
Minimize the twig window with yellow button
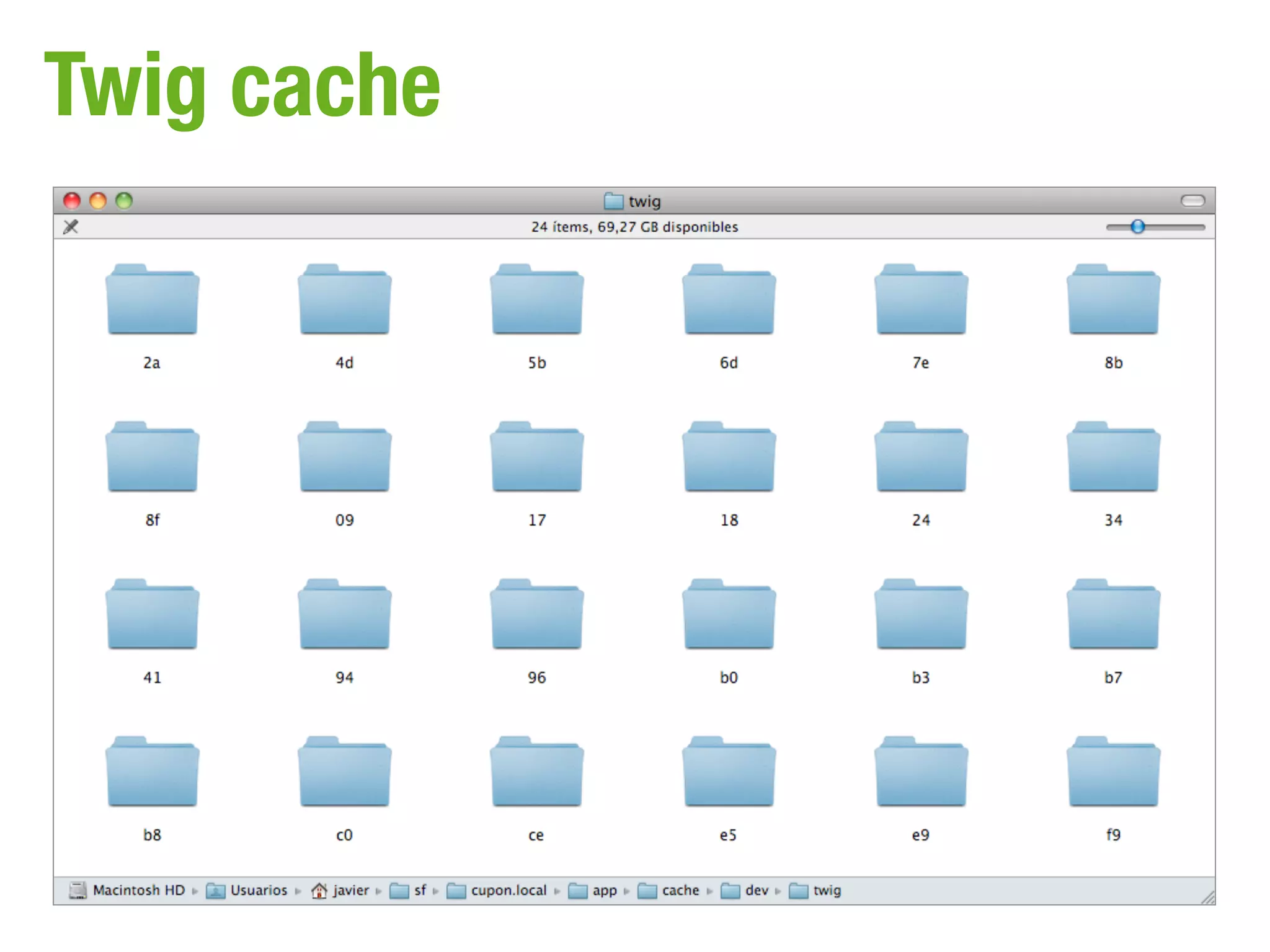[x=98, y=201]
